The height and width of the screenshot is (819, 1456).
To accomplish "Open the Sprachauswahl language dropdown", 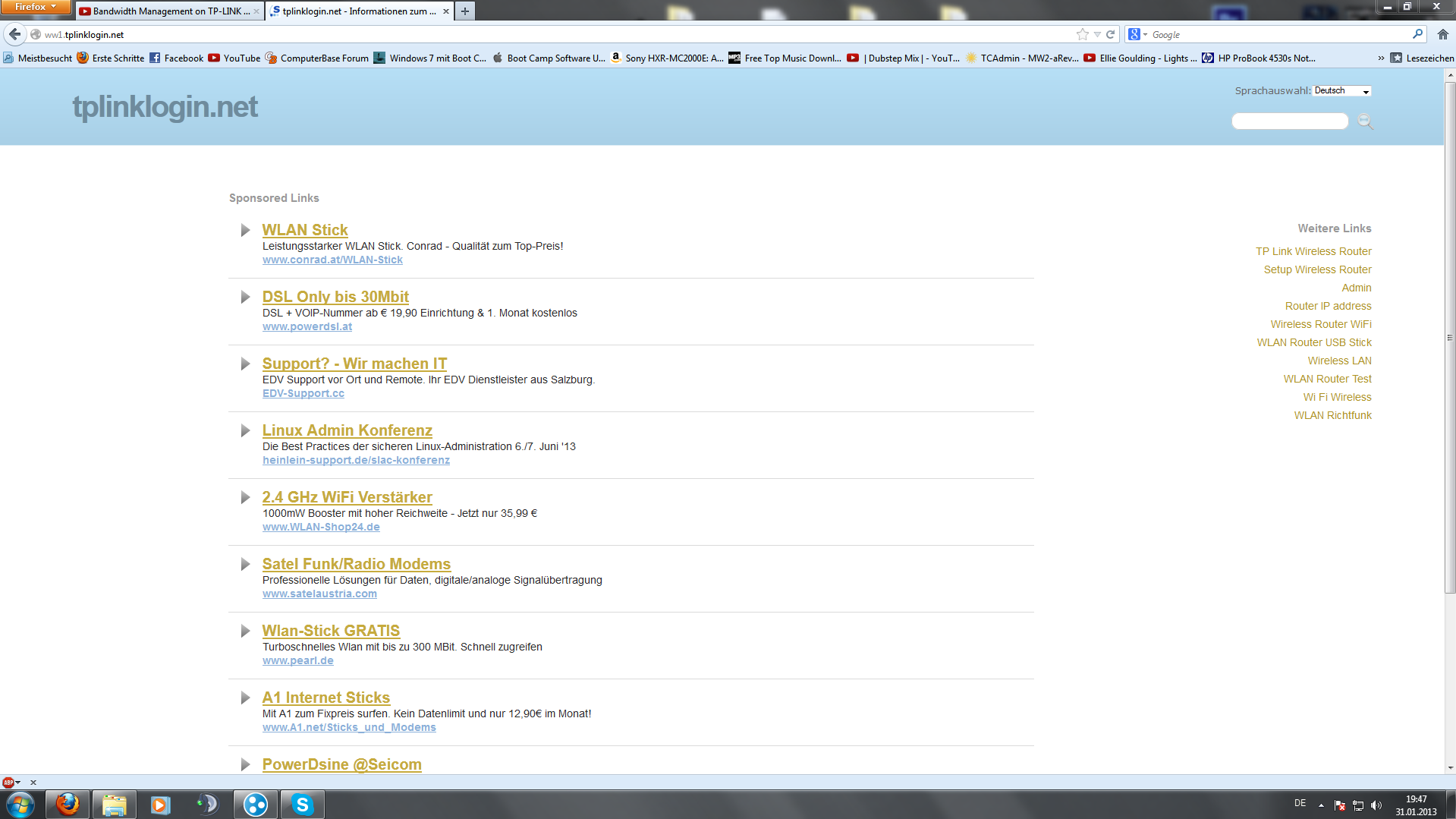I will point(1342,91).
